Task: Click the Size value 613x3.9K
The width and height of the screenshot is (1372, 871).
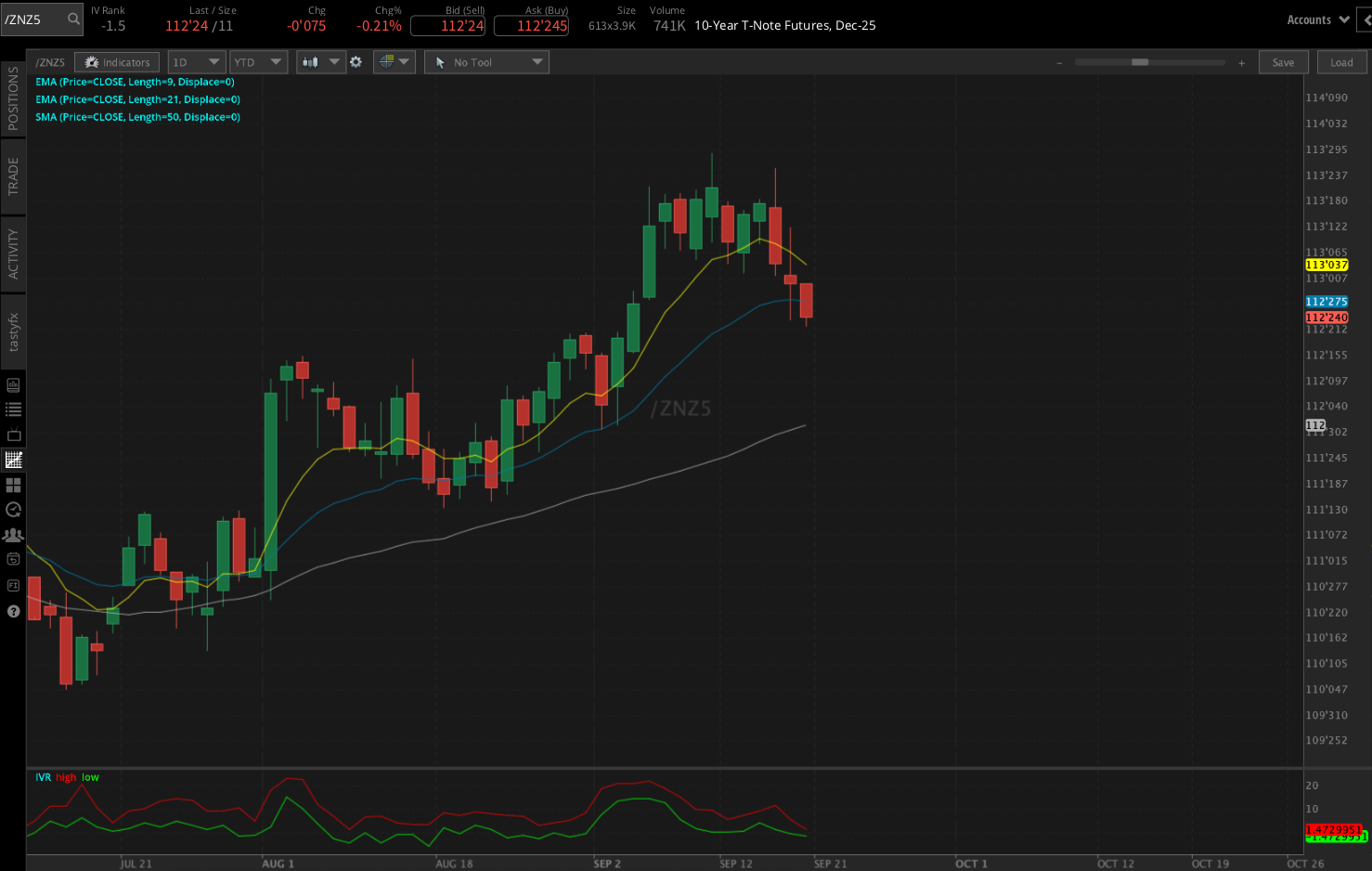Action: [x=612, y=26]
